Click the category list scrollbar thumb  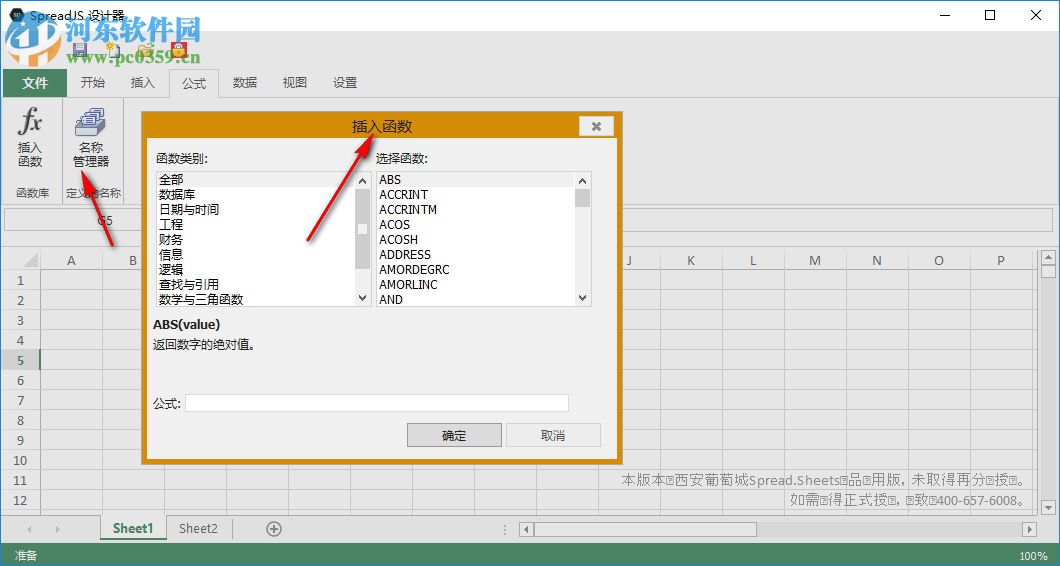pyautogui.click(x=363, y=229)
